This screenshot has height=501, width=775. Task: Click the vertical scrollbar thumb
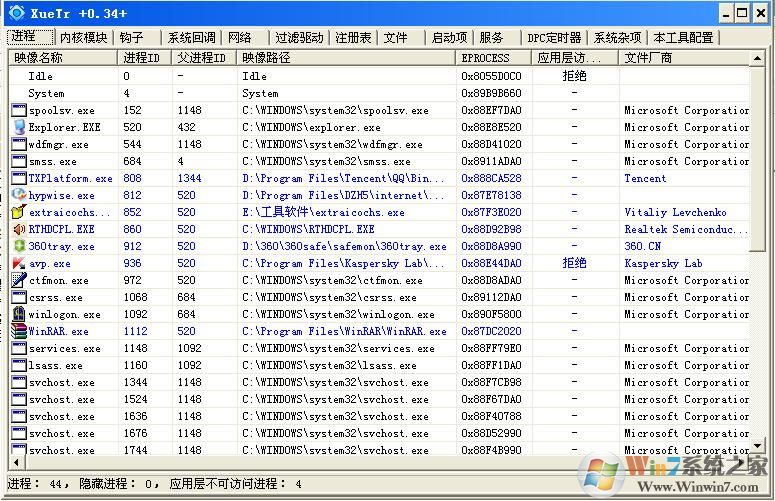click(x=757, y=159)
